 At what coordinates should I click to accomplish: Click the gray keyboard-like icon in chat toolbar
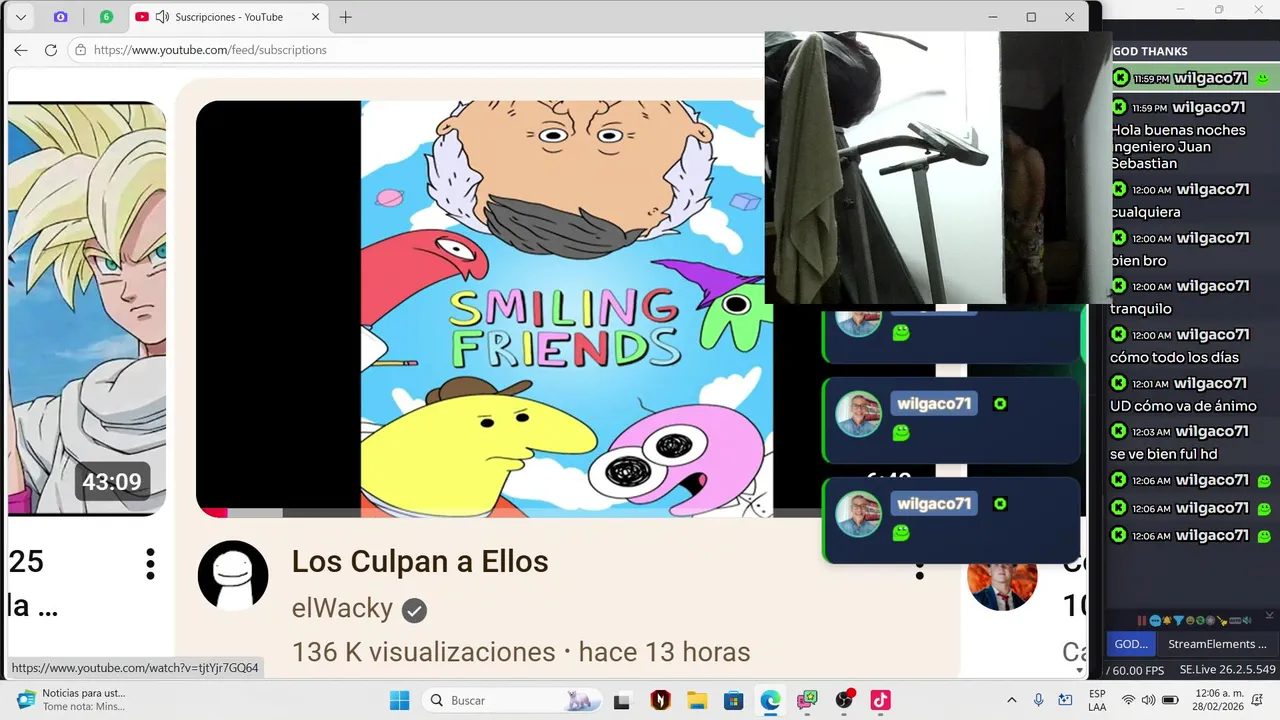click(x=1235, y=620)
